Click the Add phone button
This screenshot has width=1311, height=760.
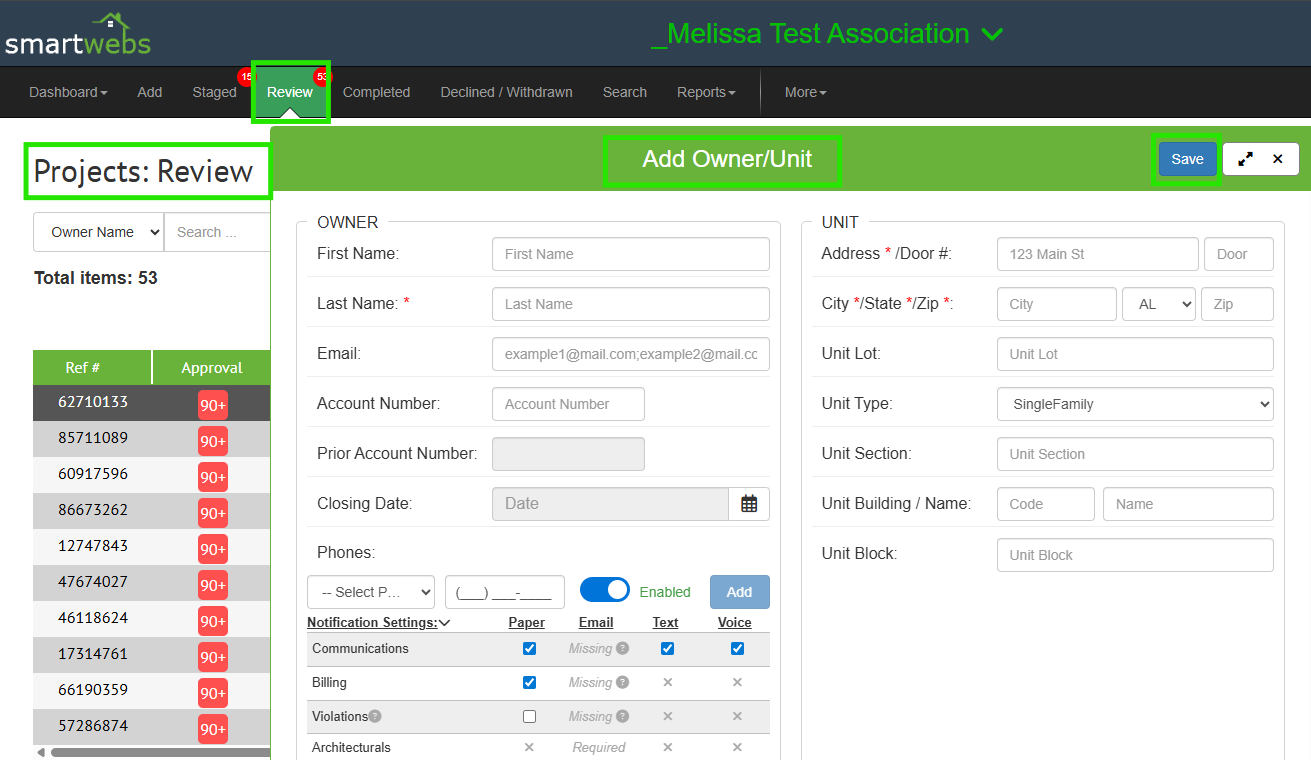click(739, 592)
